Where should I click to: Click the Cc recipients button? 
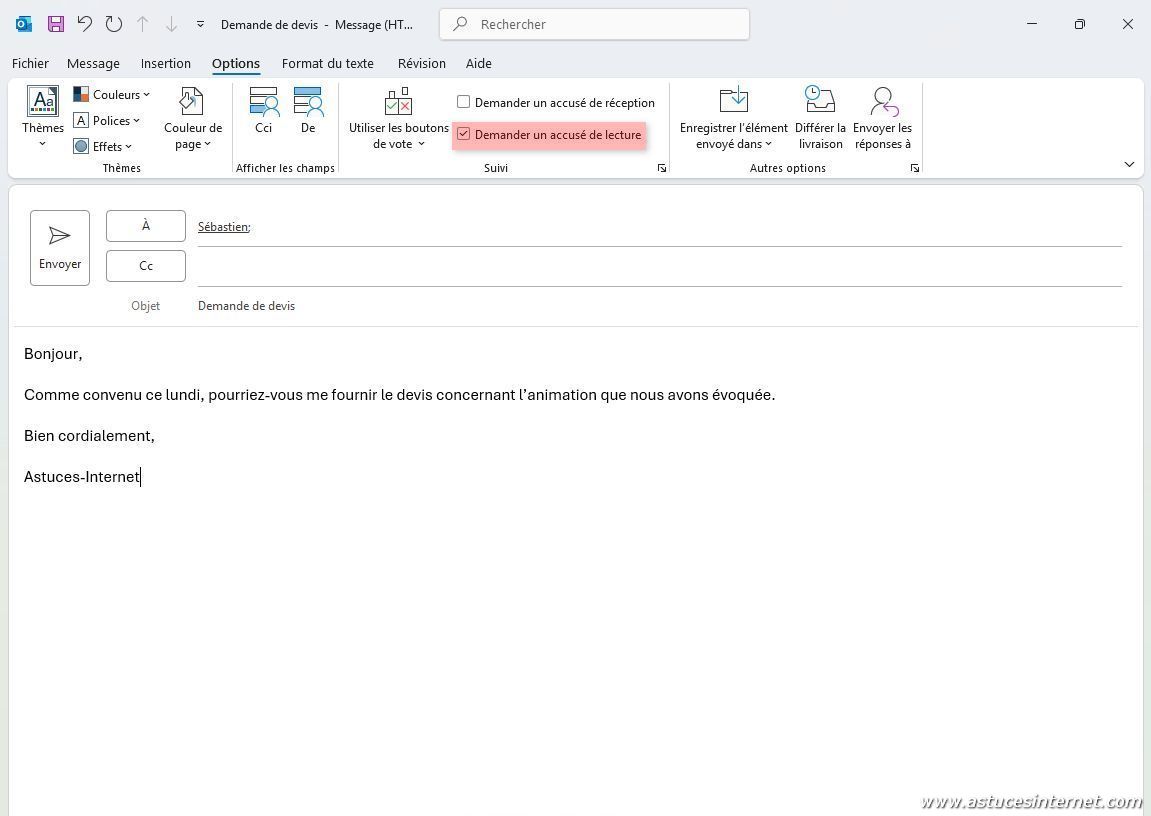[146, 266]
